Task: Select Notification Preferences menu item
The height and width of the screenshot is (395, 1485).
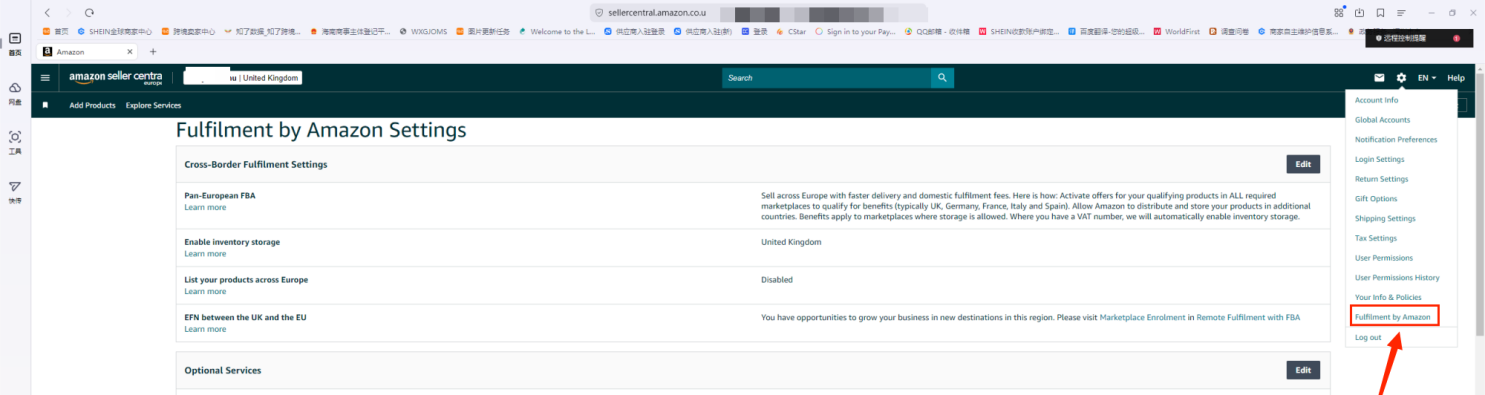Action: pyautogui.click(x=1396, y=140)
